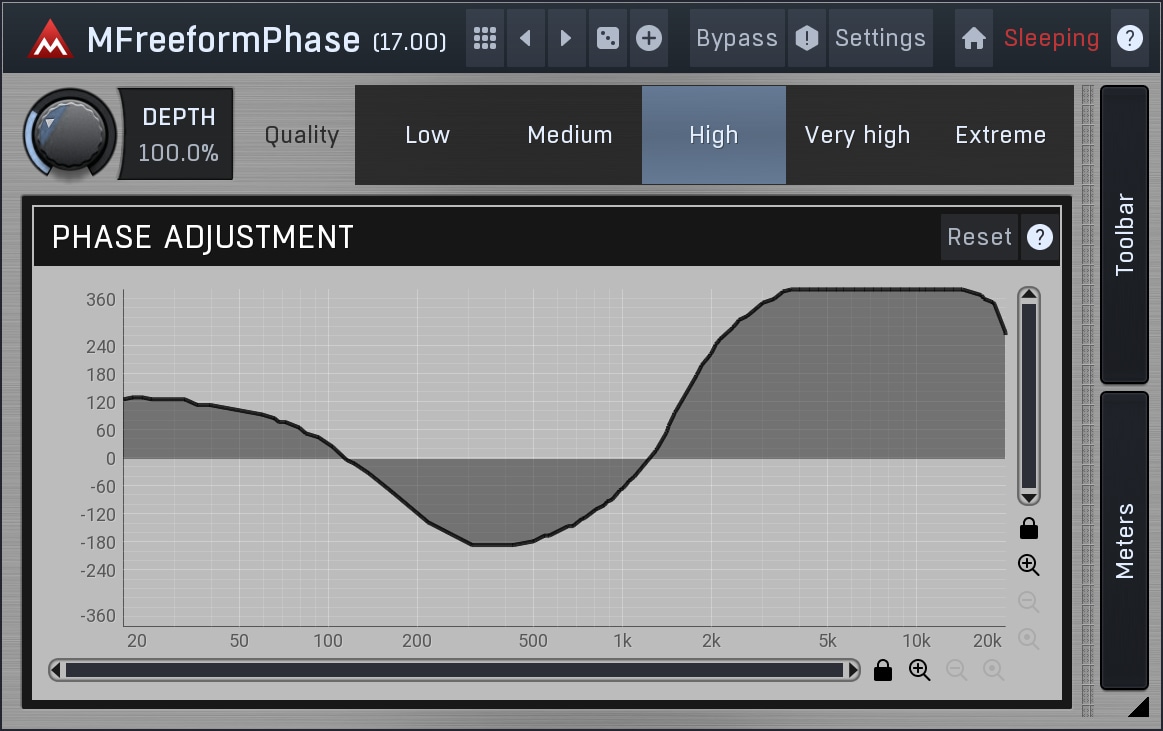Open the presets grid icon
1163x731 pixels.
(x=485, y=39)
